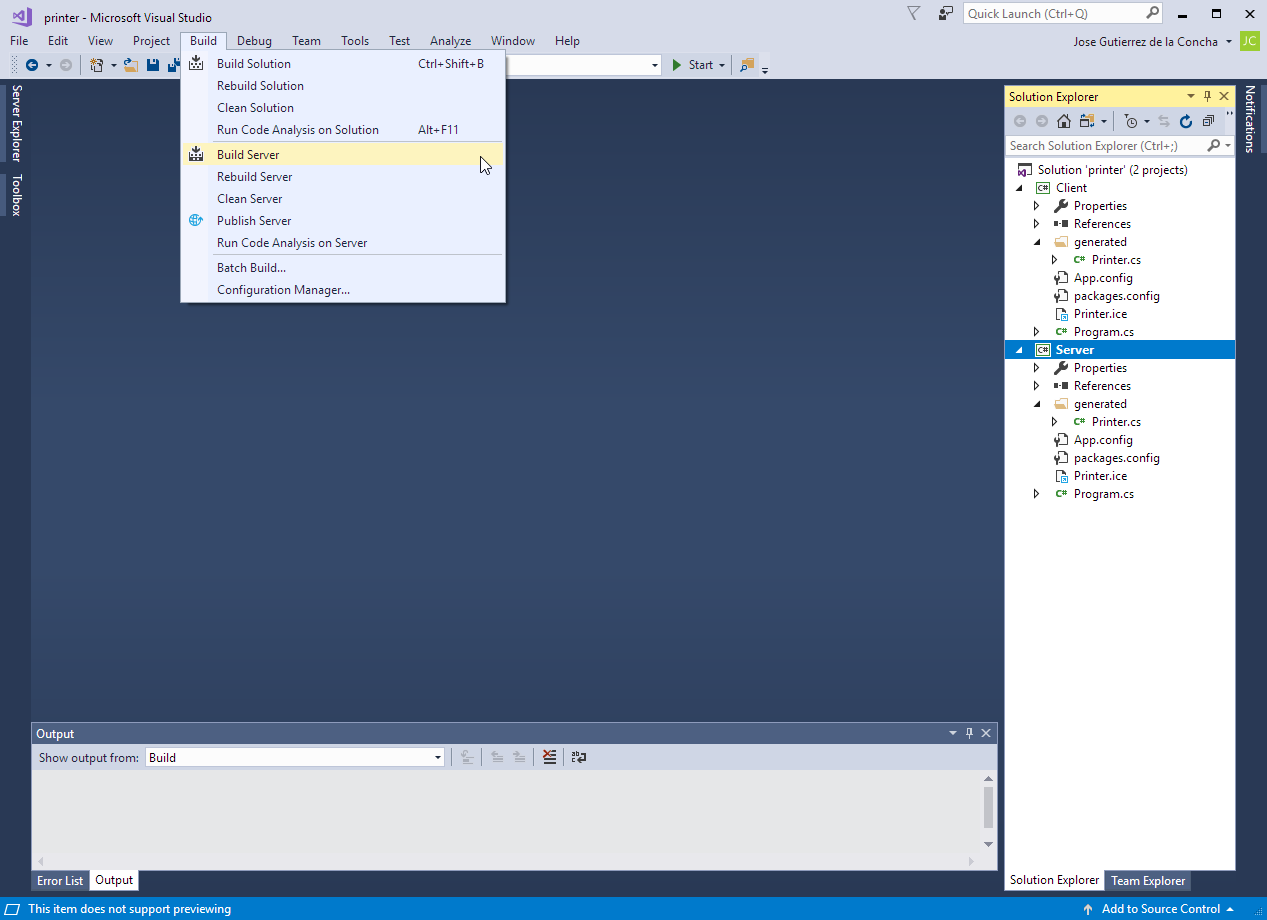The height and width of the screenshot is (920, 1267).
Task: Choose Configuration Manager menu entry
Action: pyautogui.click(x=283, y=290)
